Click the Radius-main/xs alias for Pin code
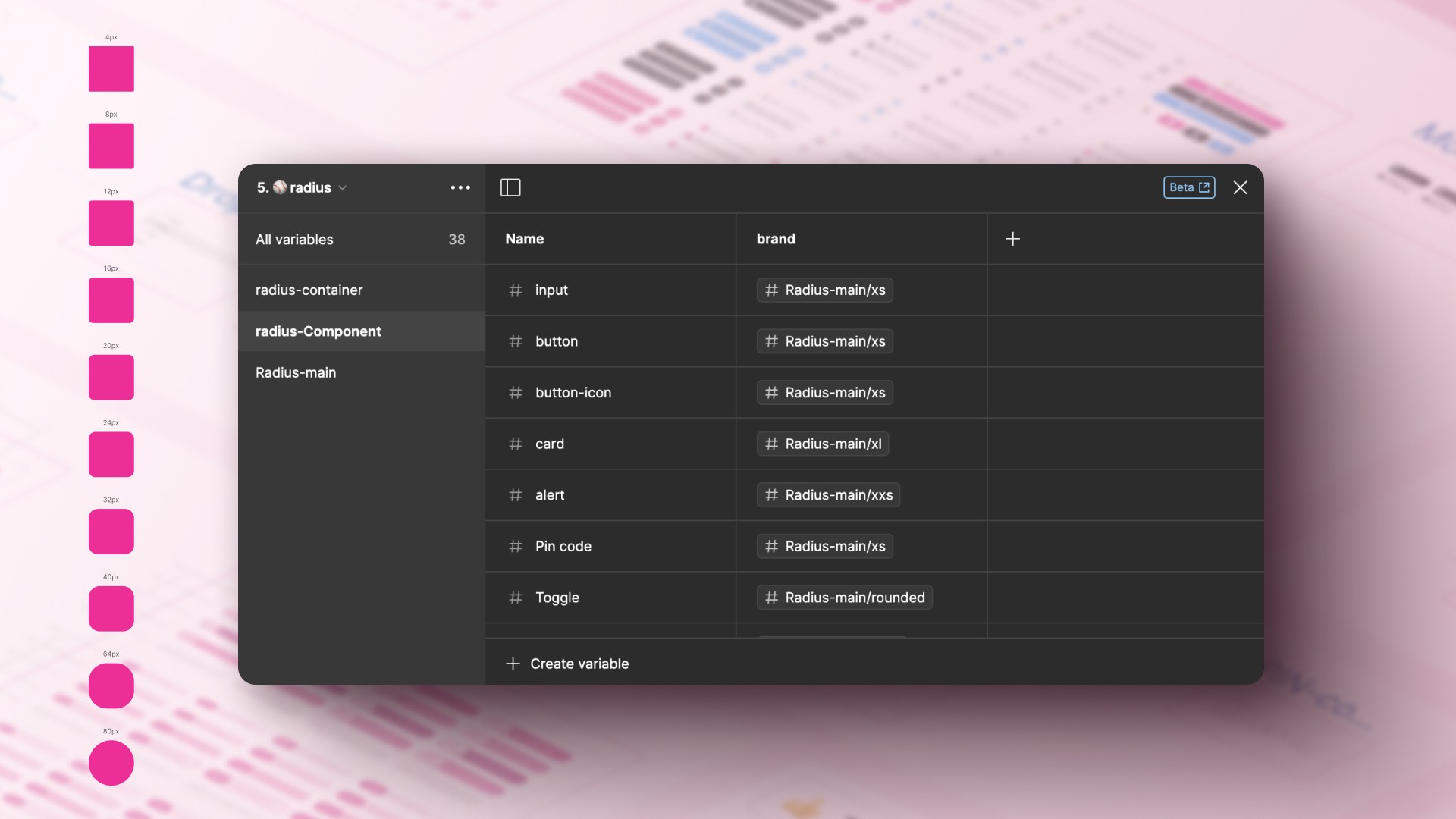This screenshot has height=819, width=1456. (825, 546)
